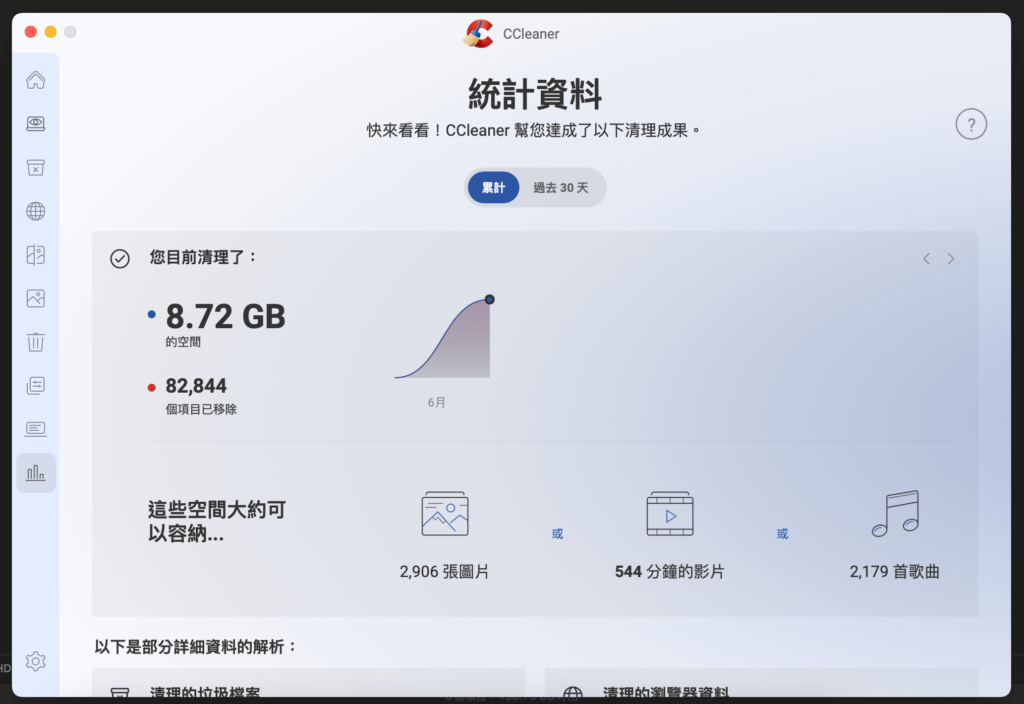Switch to the 過去 30 天 tab
This screenshot has height=704, width=1024.
tap(560, 187)
